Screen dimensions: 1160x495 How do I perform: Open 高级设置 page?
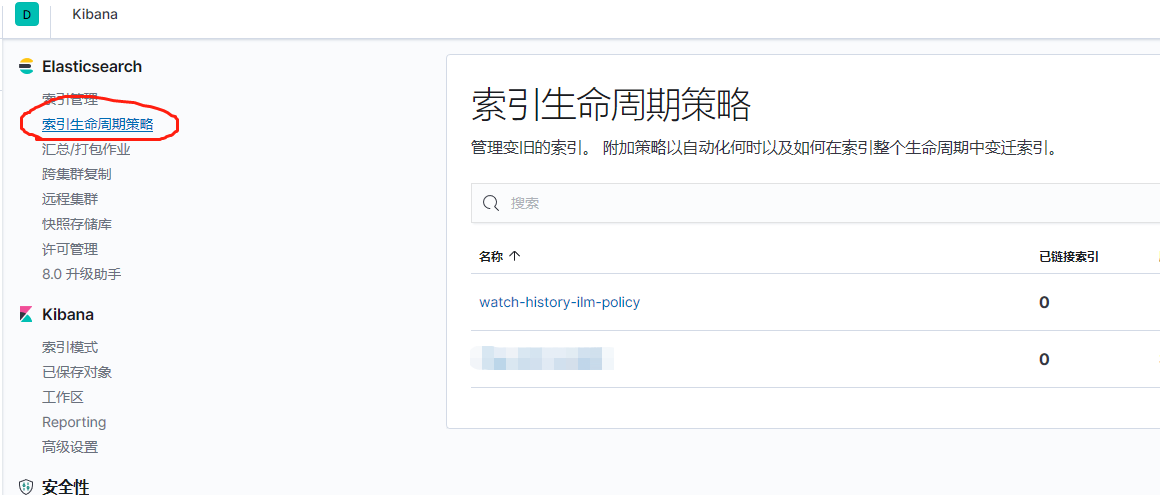click(70, 447)
